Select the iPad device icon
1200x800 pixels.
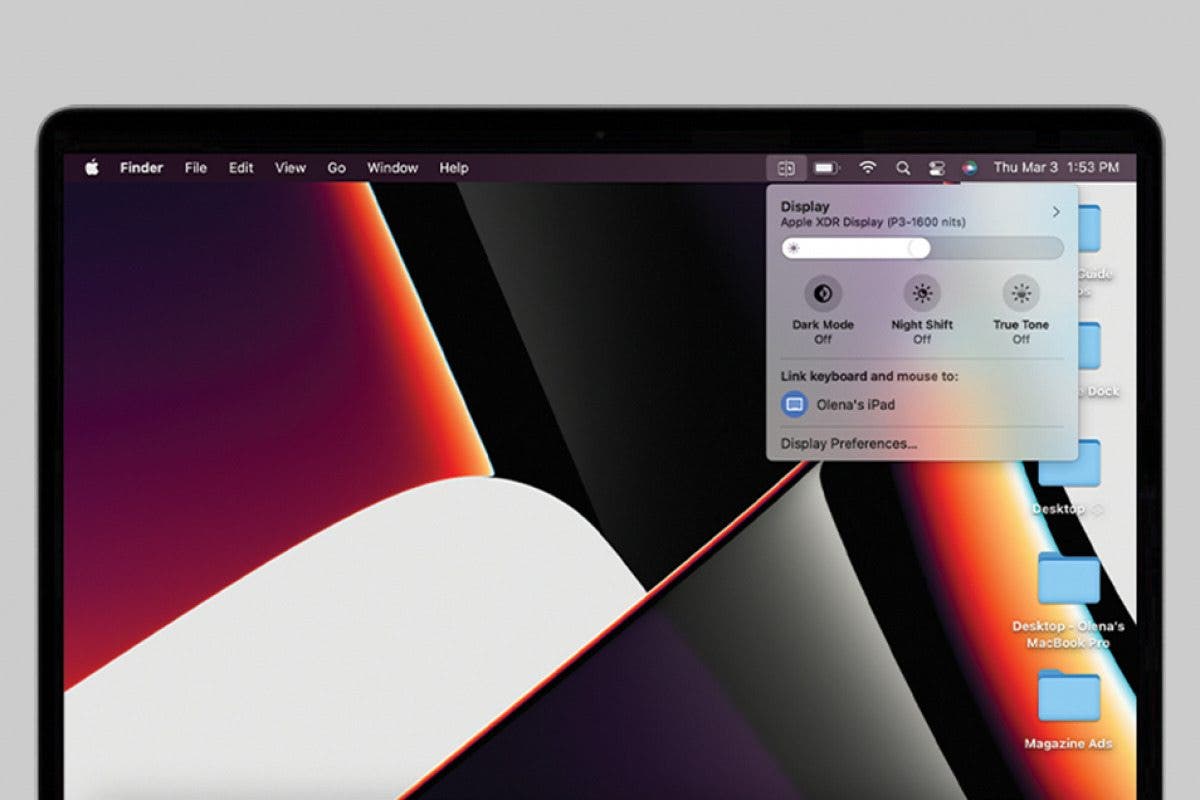click(795, 404)
